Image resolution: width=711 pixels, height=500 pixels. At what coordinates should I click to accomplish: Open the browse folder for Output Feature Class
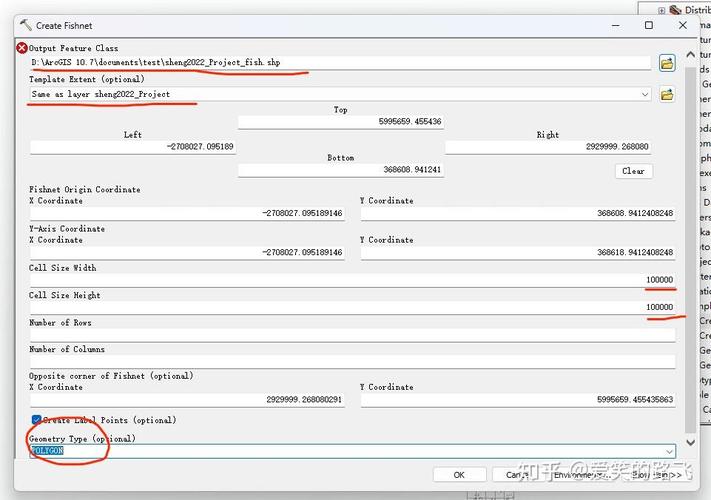coord(667,63)
